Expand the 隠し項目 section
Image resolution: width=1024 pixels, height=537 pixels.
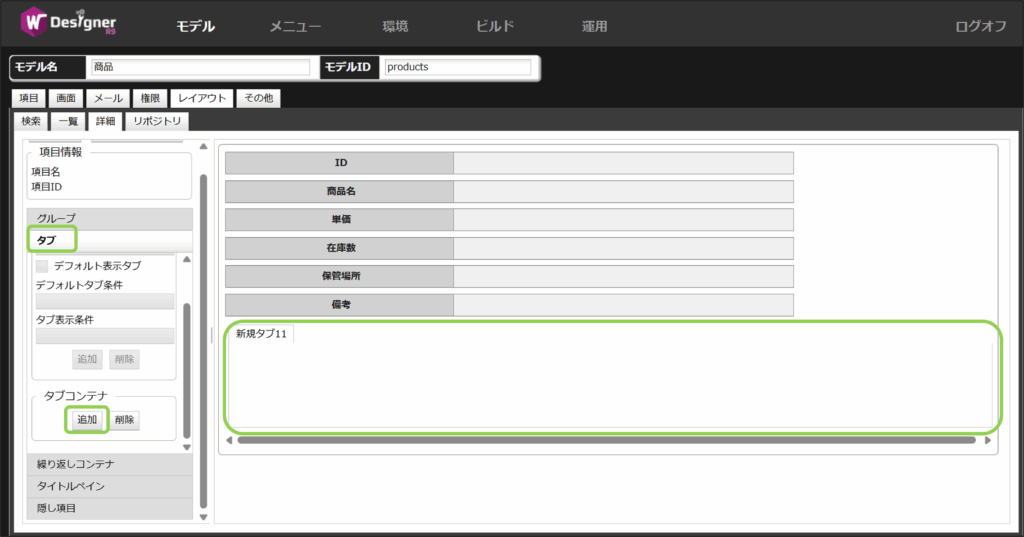tap(110, 508)
